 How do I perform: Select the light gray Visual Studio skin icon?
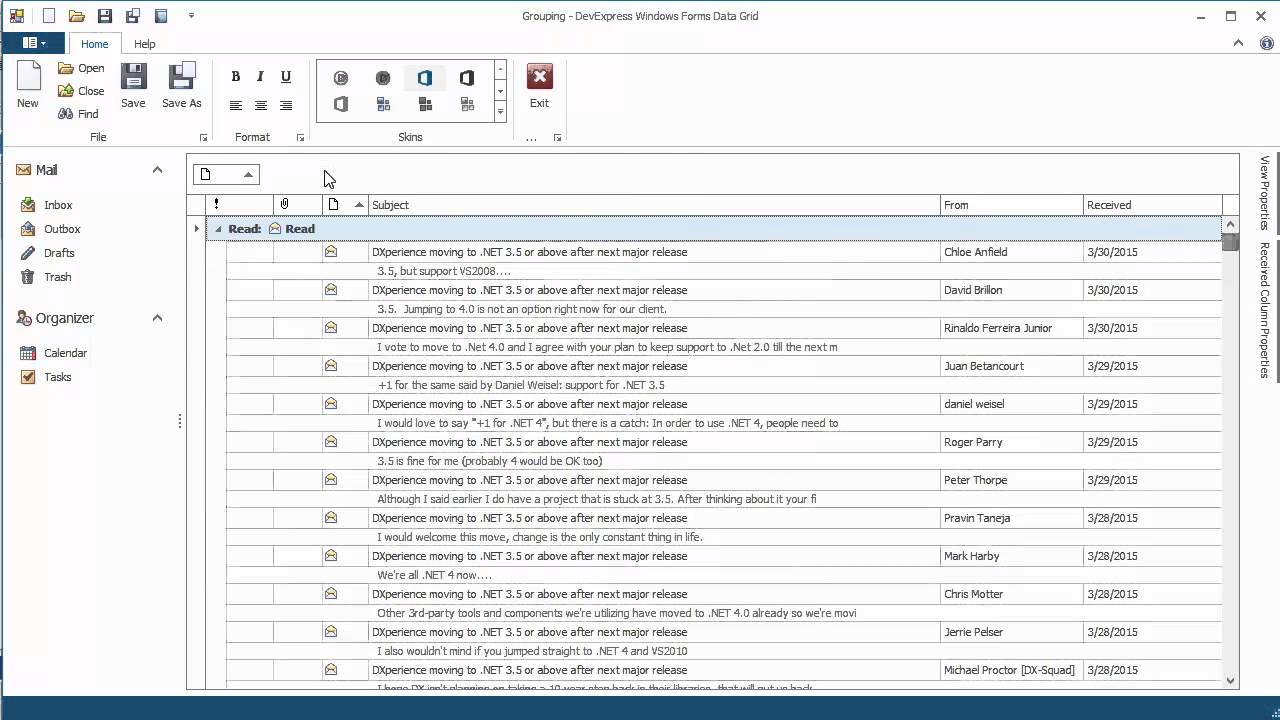[467, 104]
